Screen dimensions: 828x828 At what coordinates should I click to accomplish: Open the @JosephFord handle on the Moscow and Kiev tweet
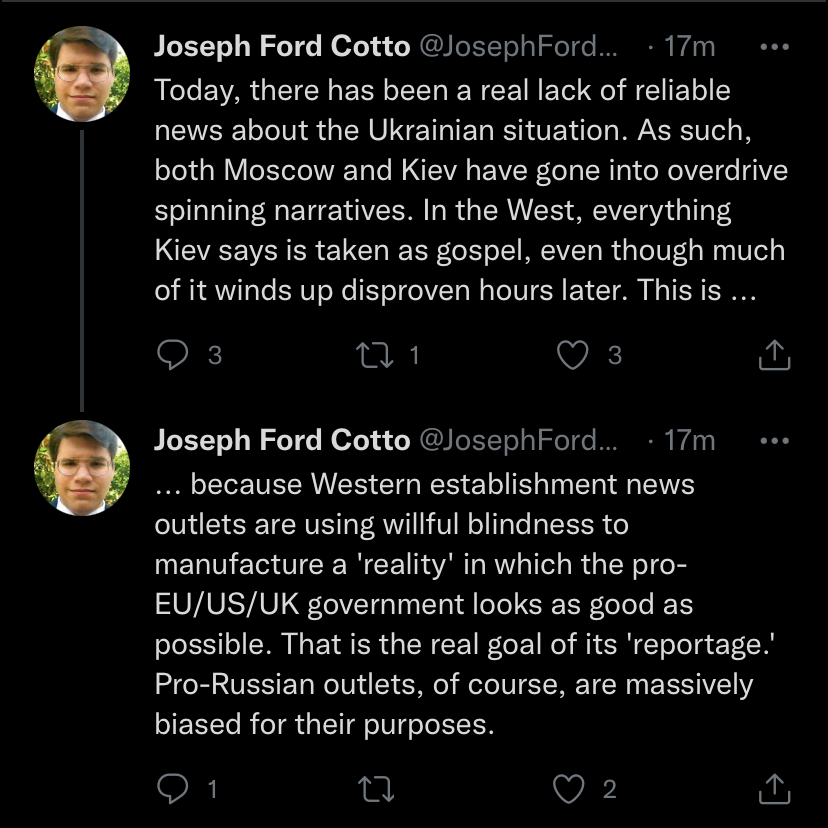click(520, 46)
